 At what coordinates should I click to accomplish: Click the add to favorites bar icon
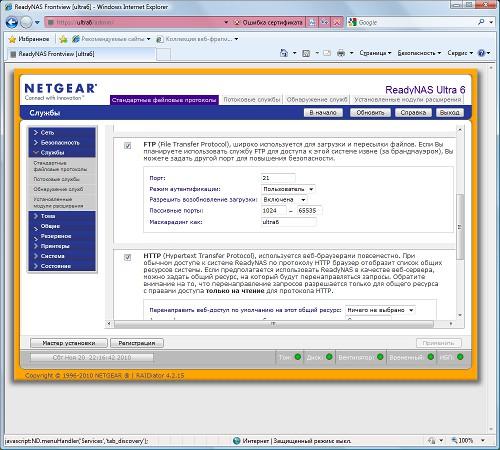pyautogui.click(x=63, y=39)
